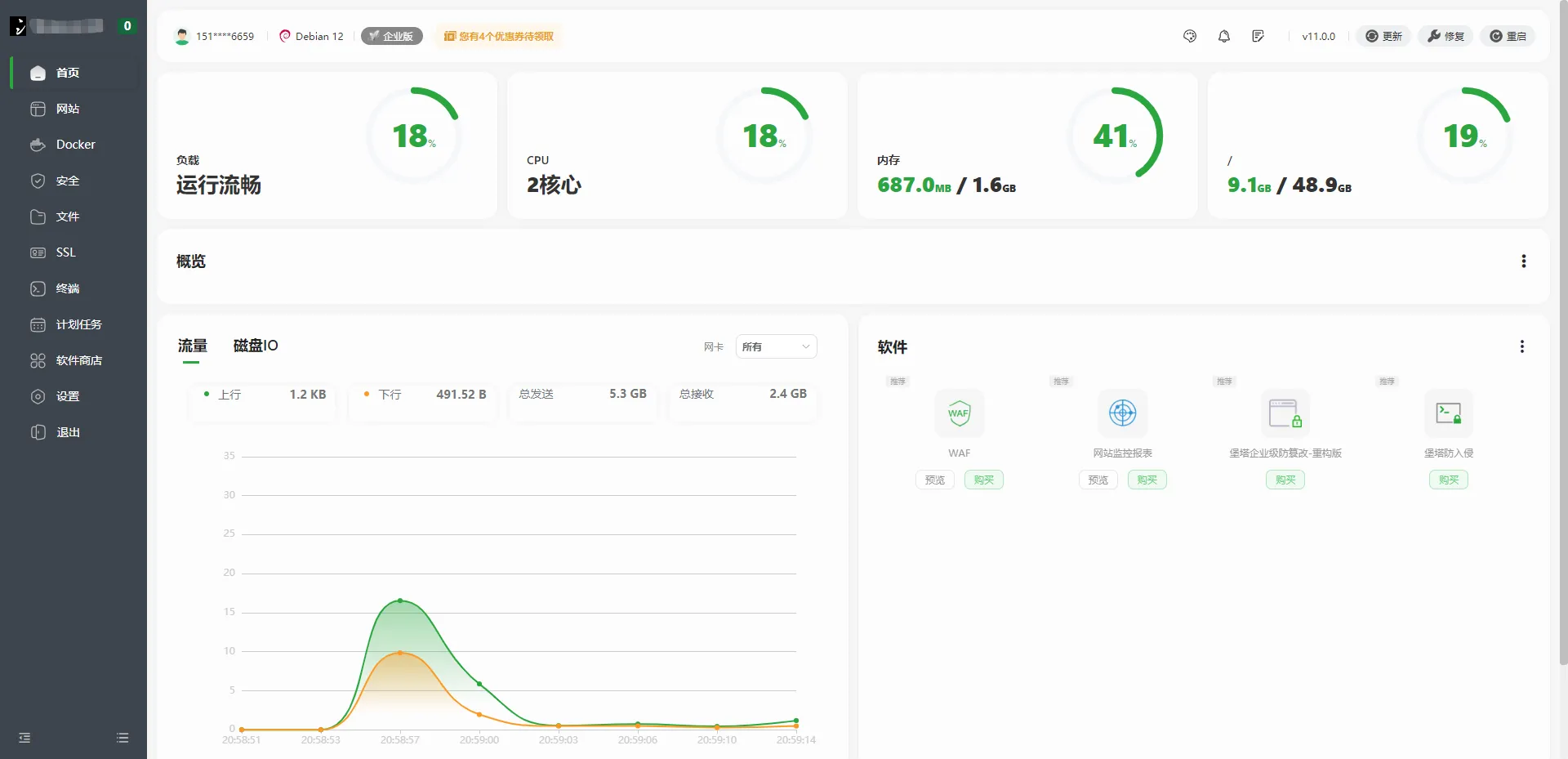Screen dimensions: 1568x759
Task: Collapse the sidebar using bottom-left icon
Action: [x=24, y=738]
